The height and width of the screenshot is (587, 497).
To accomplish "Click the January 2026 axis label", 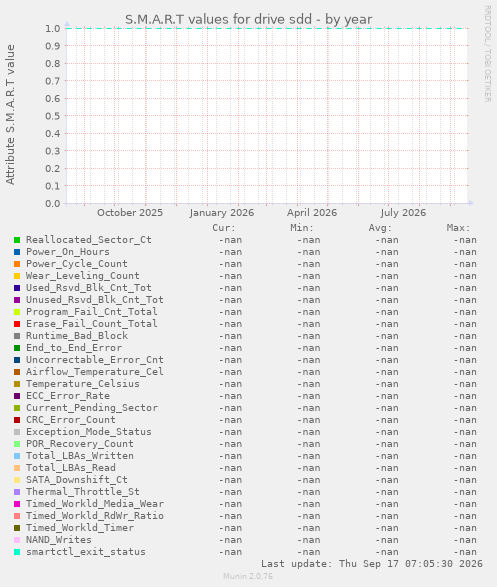I will pos(222,213).
